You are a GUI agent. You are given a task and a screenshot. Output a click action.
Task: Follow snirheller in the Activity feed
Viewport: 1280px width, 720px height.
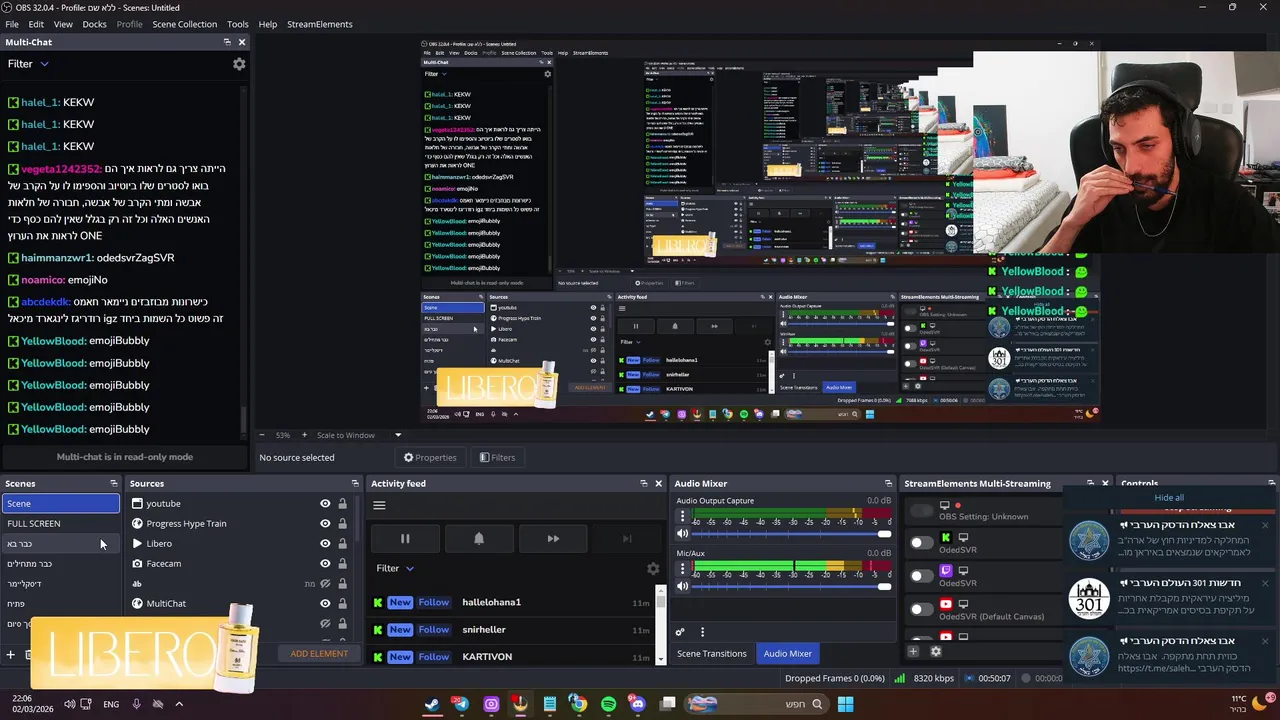(434, 629)
